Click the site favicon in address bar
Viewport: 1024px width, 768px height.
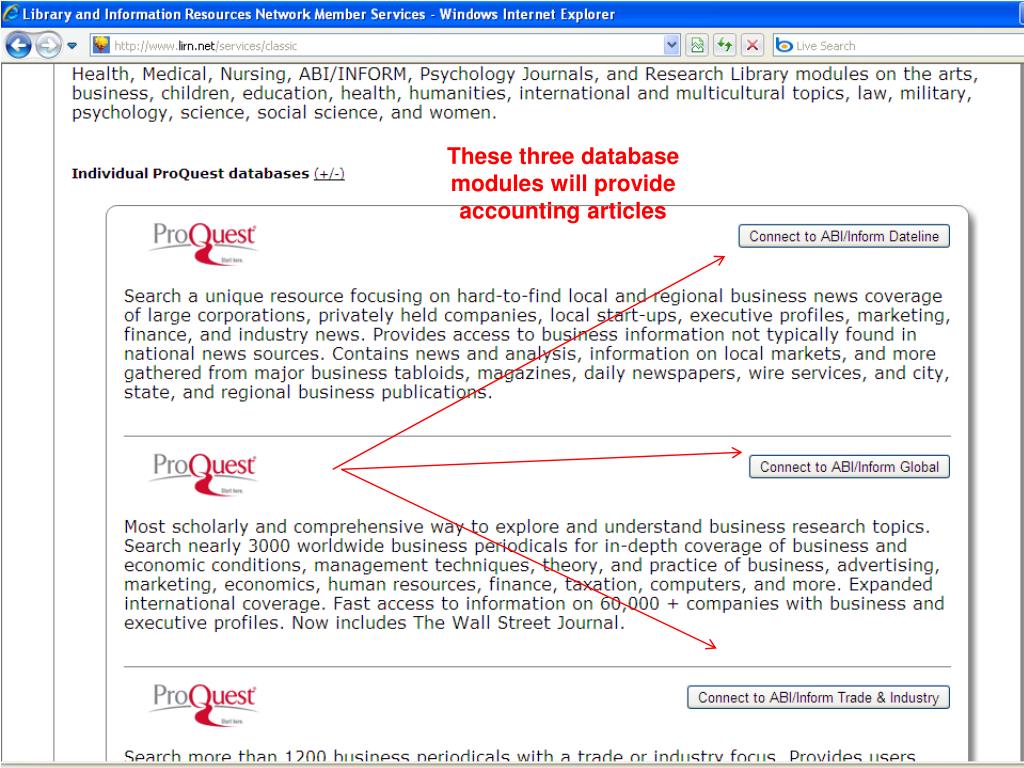[101, 45]
